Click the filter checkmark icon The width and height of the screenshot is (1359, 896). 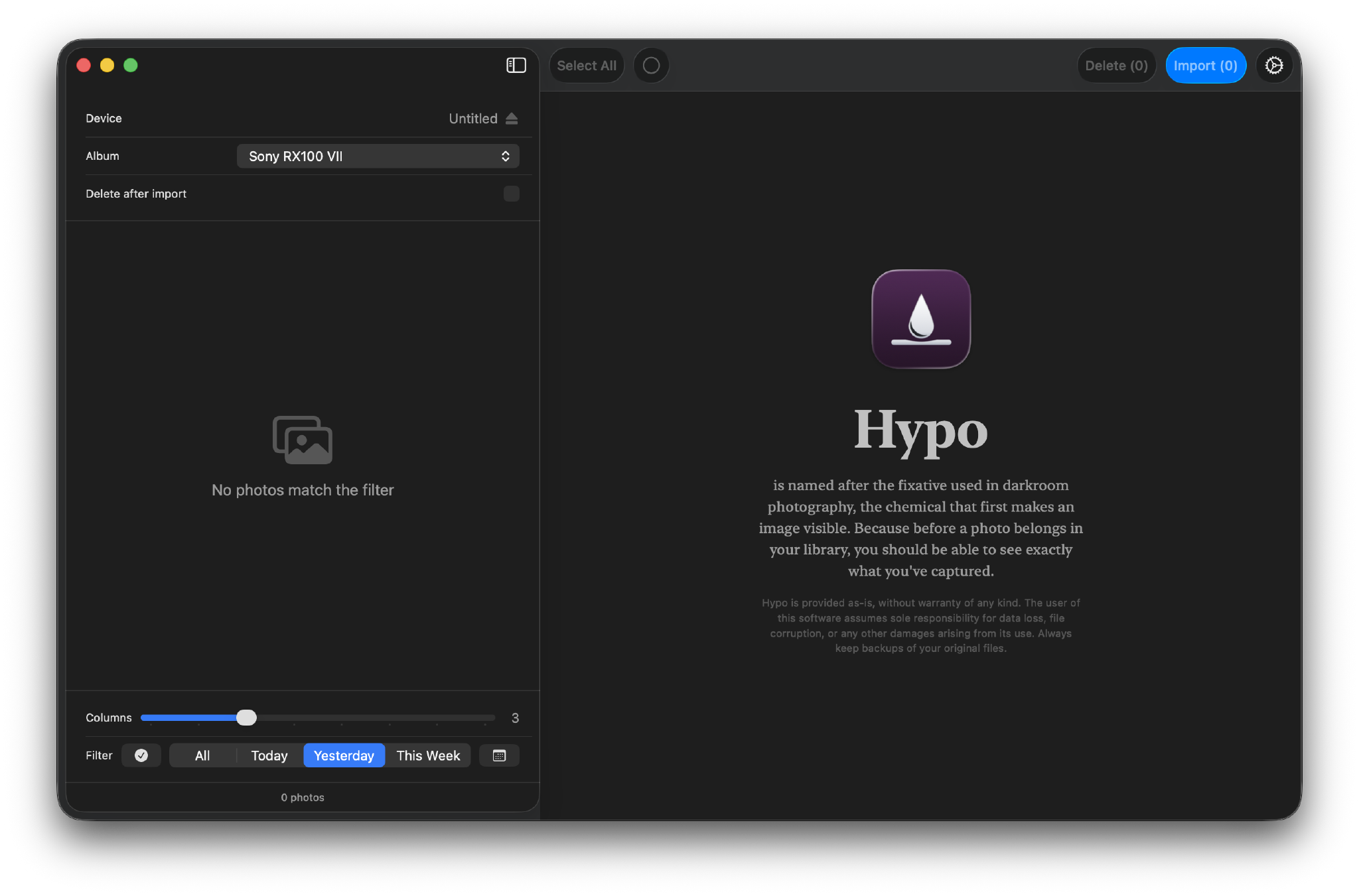click(141, 755)
